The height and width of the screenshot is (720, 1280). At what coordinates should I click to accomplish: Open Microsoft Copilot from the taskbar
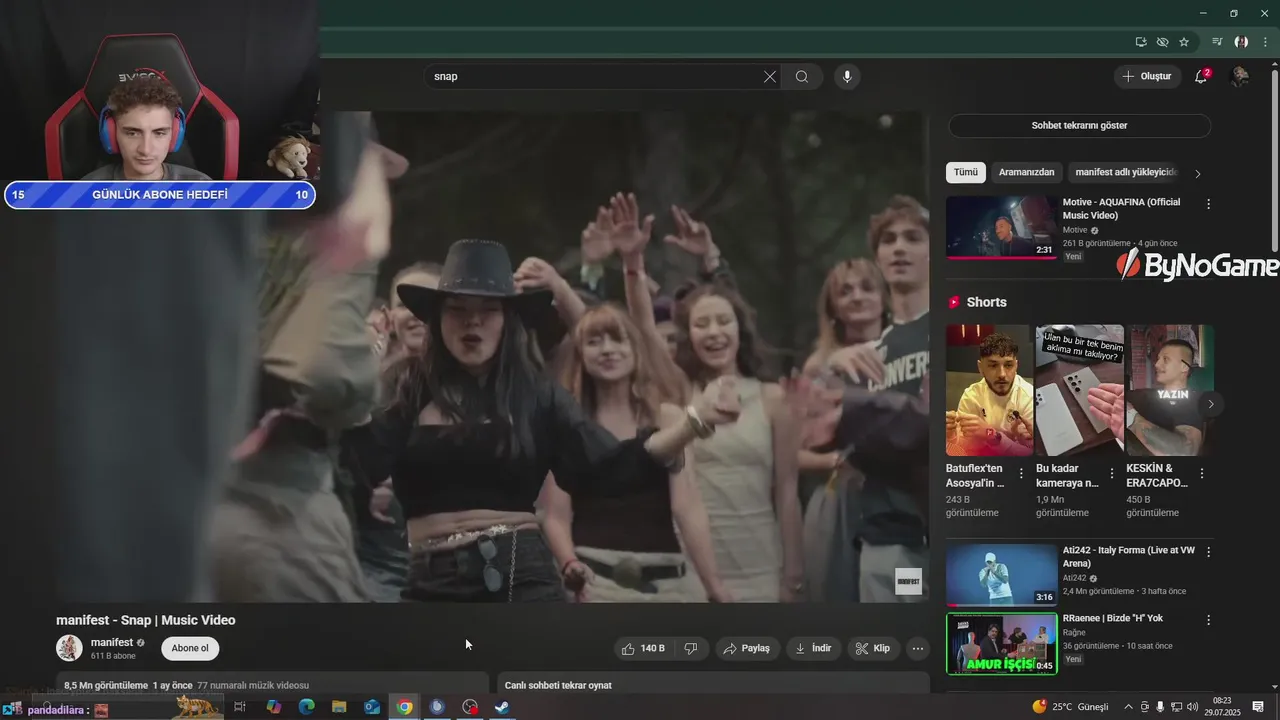(273, 707)
